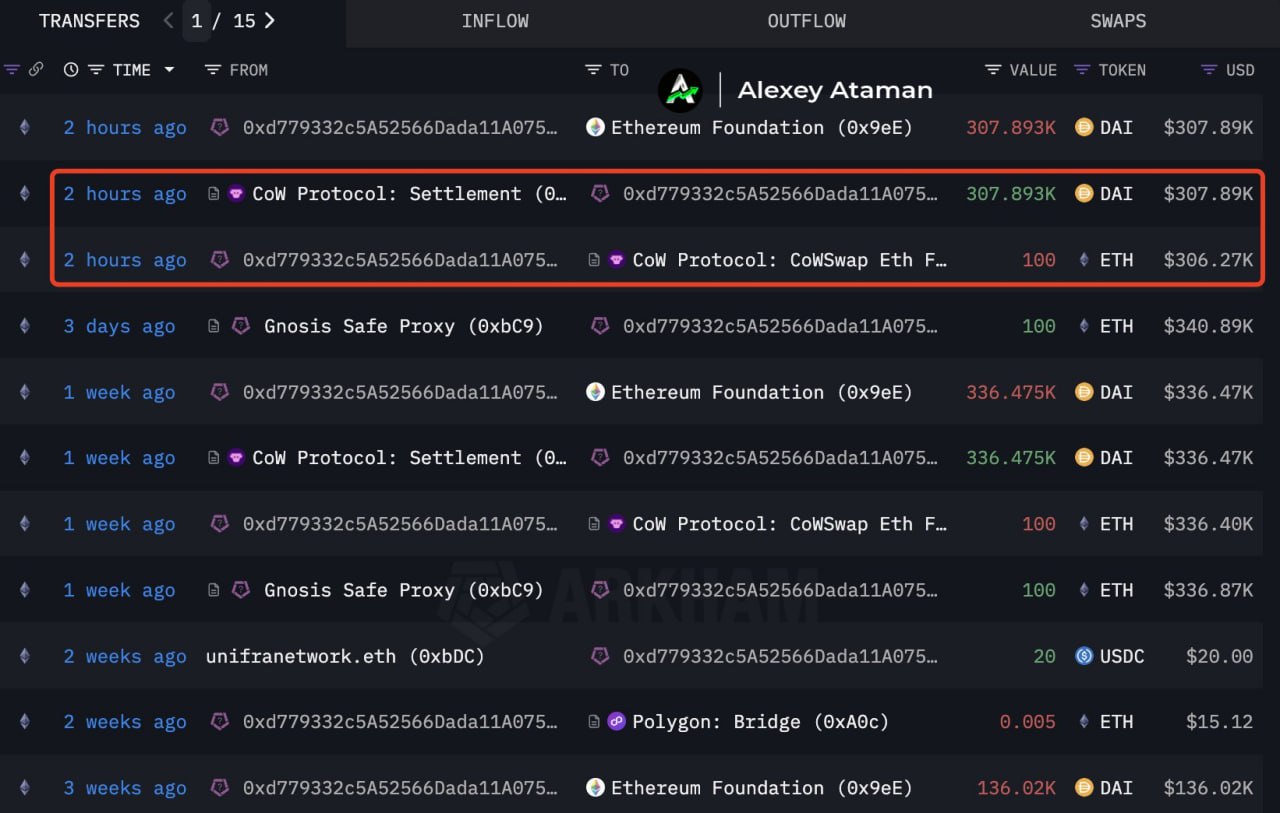The width and height of the screenshot is (1280, 813).
Task: Click the '$336.87K' USD amount
Action: point(1208,590)
